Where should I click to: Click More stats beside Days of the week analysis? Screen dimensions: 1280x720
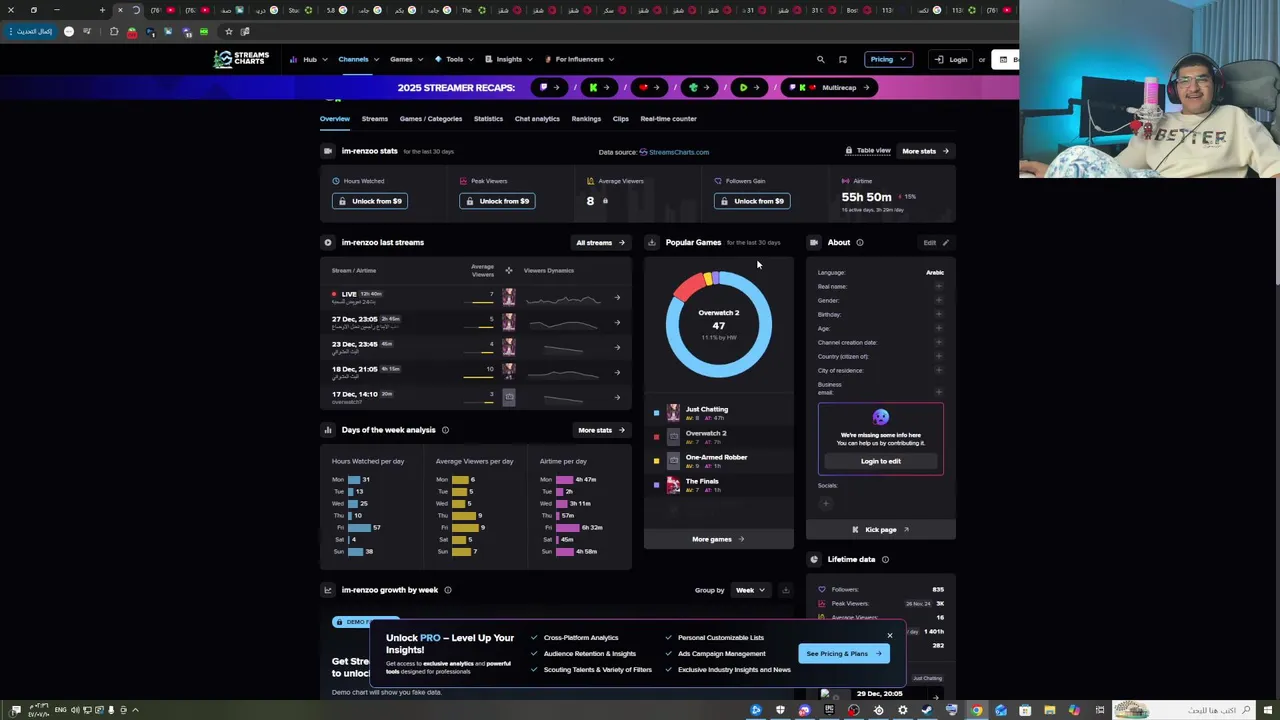(601, 430)
